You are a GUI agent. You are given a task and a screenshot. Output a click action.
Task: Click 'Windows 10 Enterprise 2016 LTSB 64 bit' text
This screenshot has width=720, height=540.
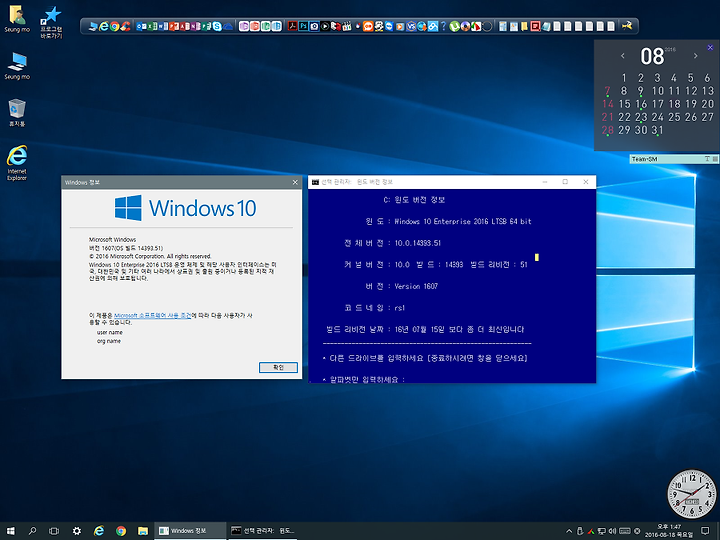(463, 221)
